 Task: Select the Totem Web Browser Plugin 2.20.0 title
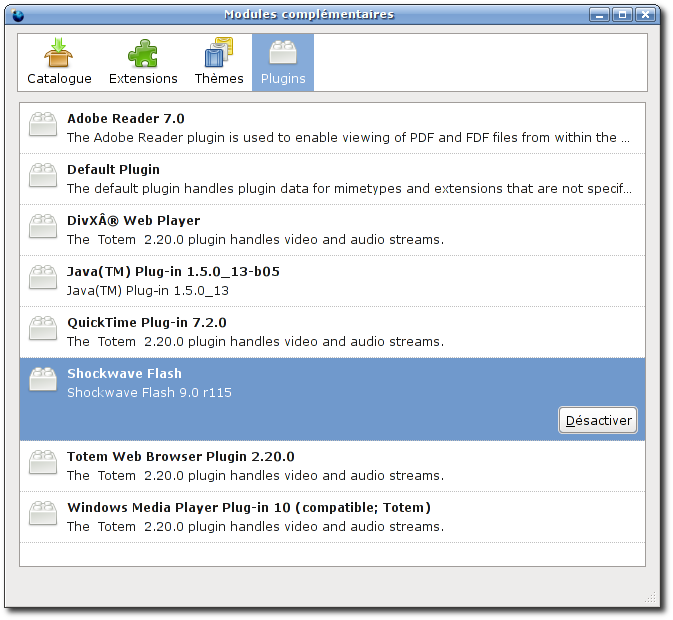point(181,457)
